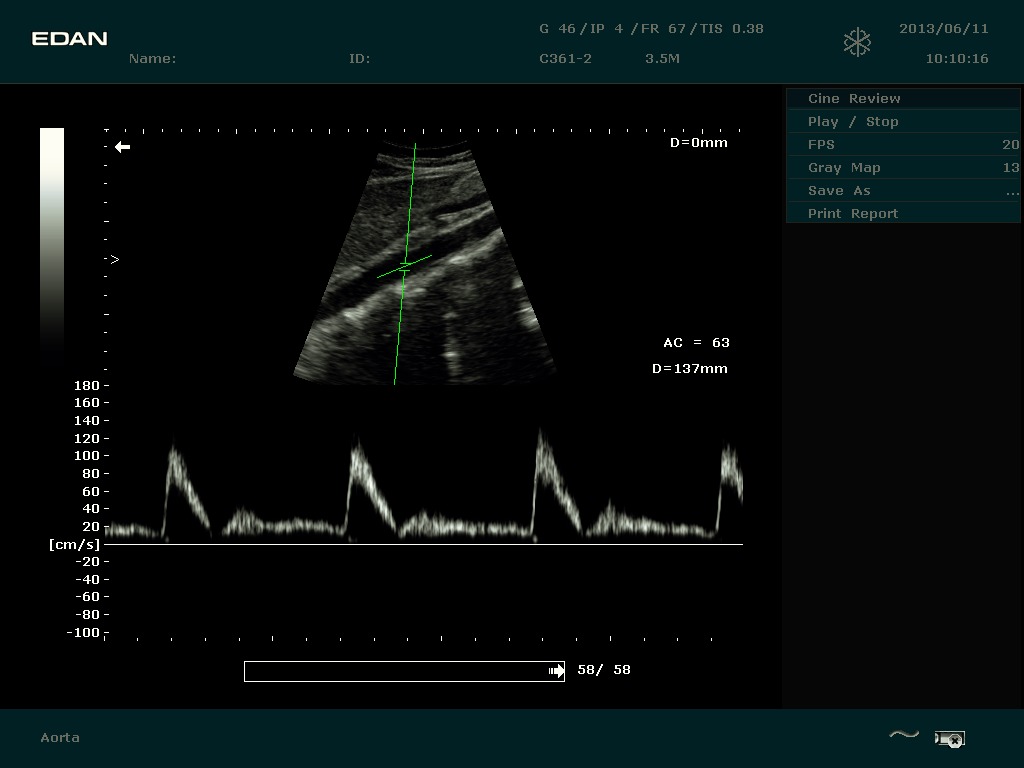The height and width of the screenshot is (768, 1024).
Task: Click the storage device icon in status bar
Action: 948,739
